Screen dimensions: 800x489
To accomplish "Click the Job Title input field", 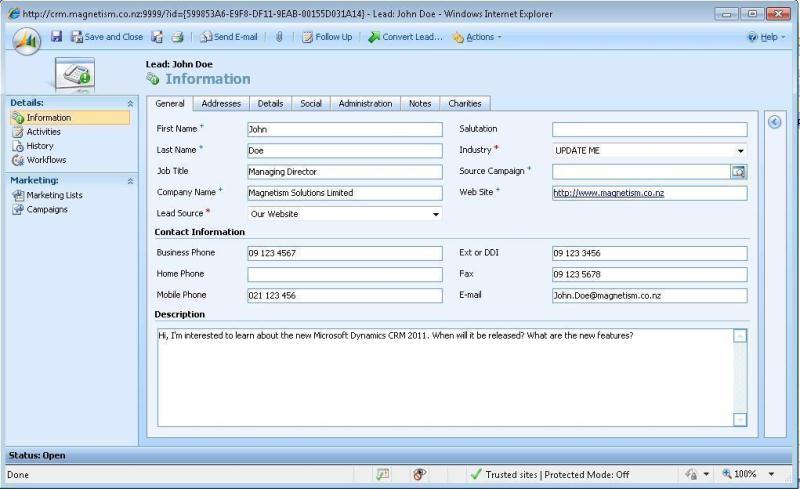I will (x=344, y=172).
